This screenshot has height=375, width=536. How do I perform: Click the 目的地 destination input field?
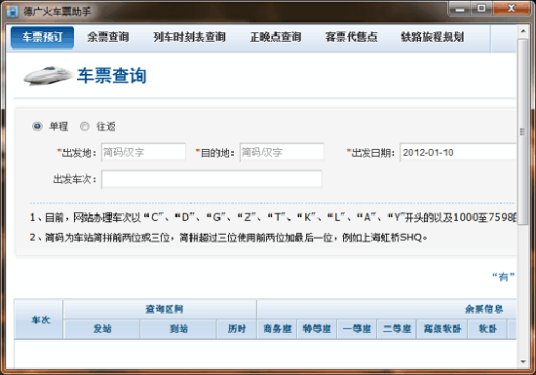[x=282, y=152]
